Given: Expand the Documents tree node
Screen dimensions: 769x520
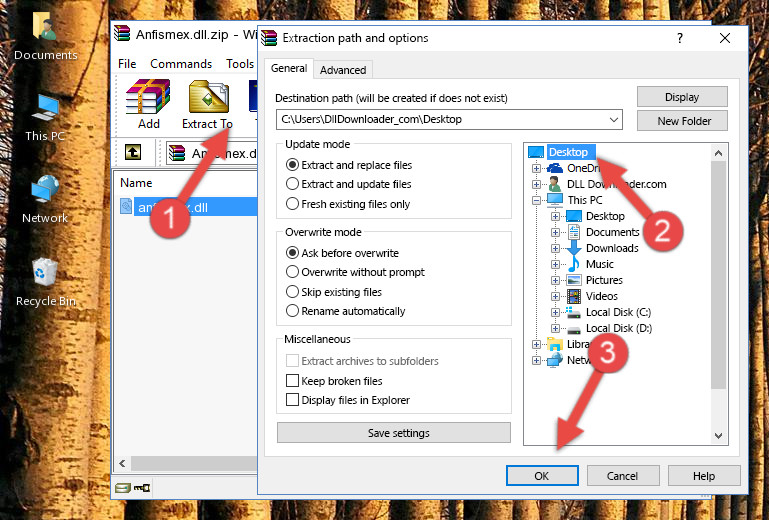Looking at the screenshot, I should [x=555, y=233].
